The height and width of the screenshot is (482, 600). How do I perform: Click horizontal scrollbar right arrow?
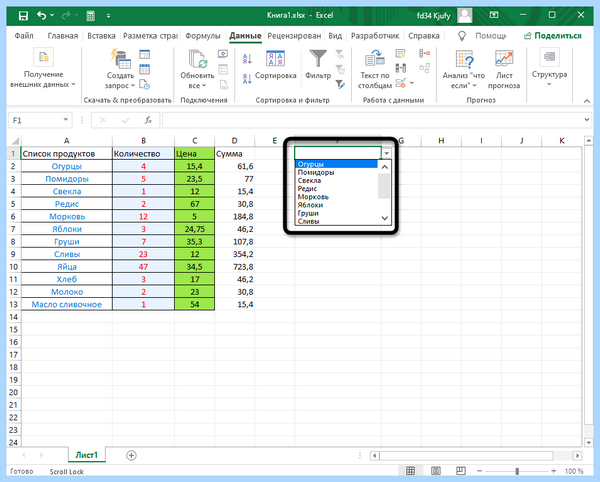[x=577, y=456]
